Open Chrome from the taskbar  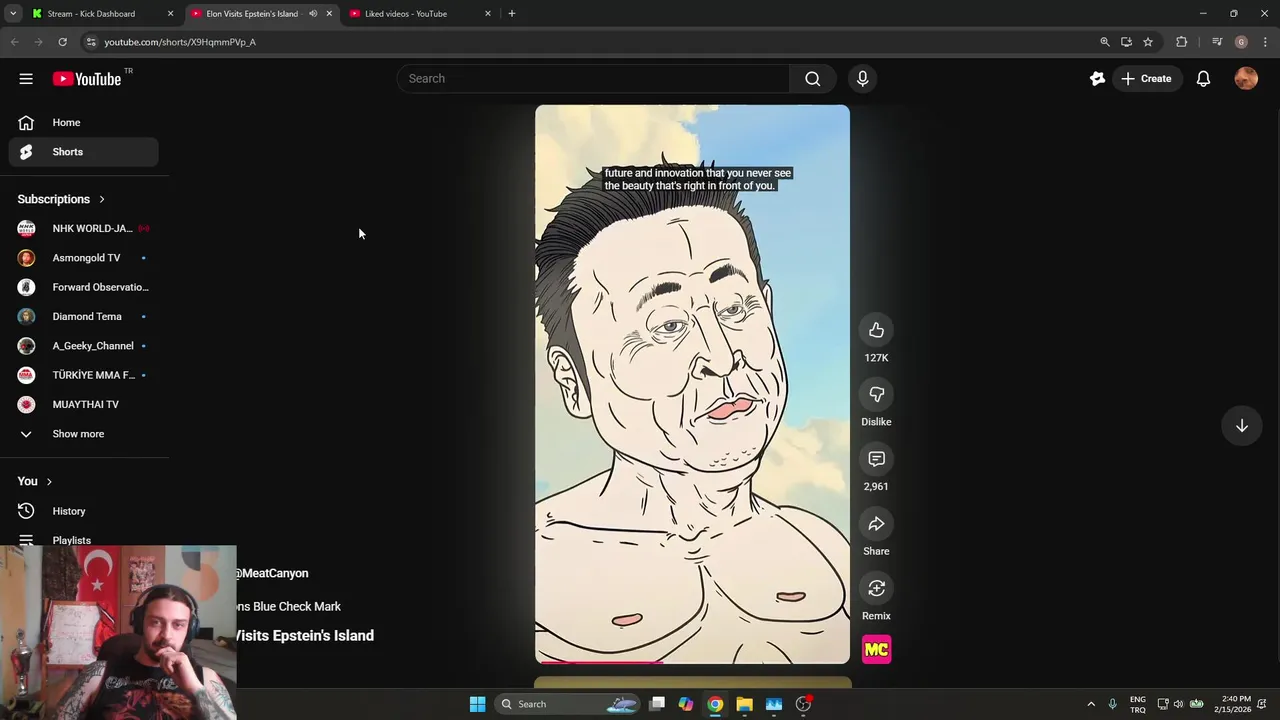pyautogui.click(x=715, y=704)
